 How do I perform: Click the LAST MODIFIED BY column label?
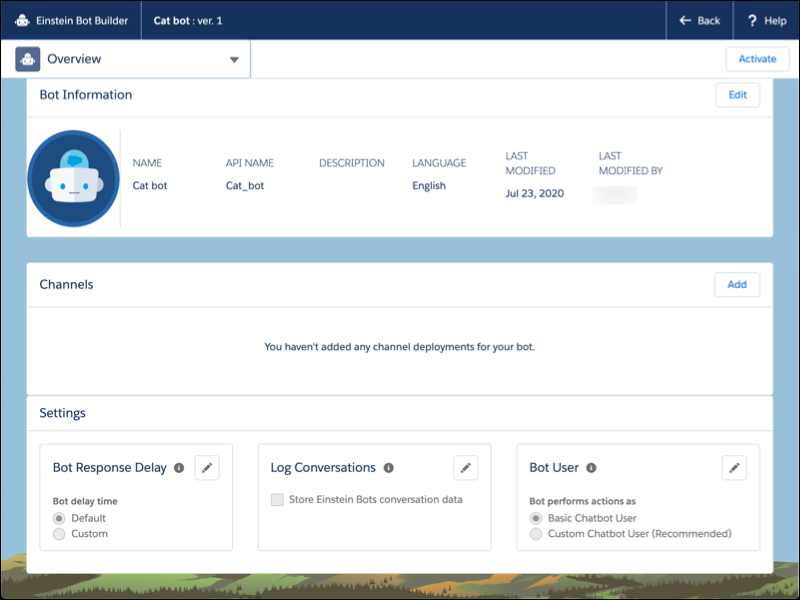(x=631, y=163)
